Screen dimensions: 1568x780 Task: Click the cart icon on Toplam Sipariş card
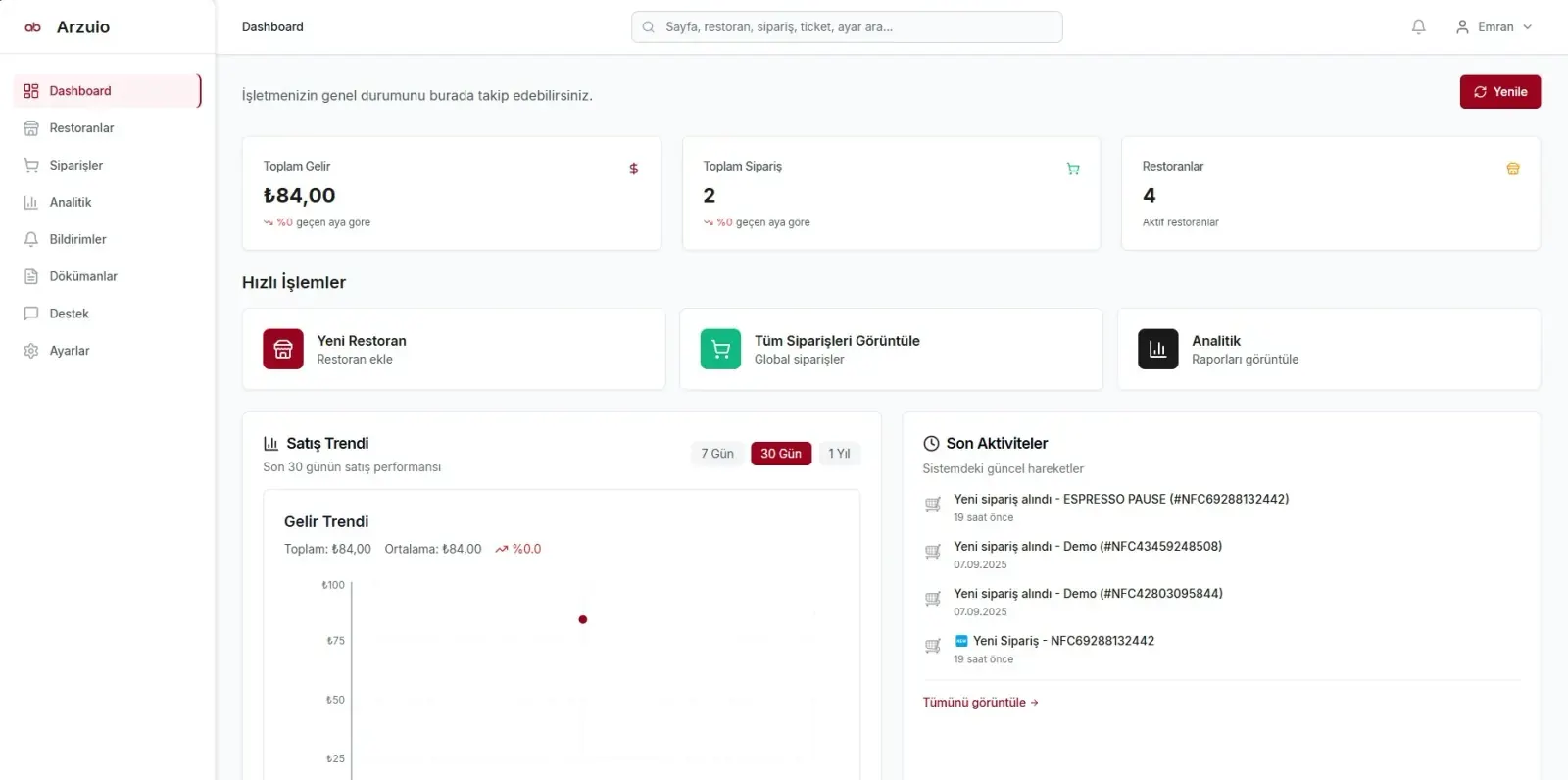[1073, 169]
